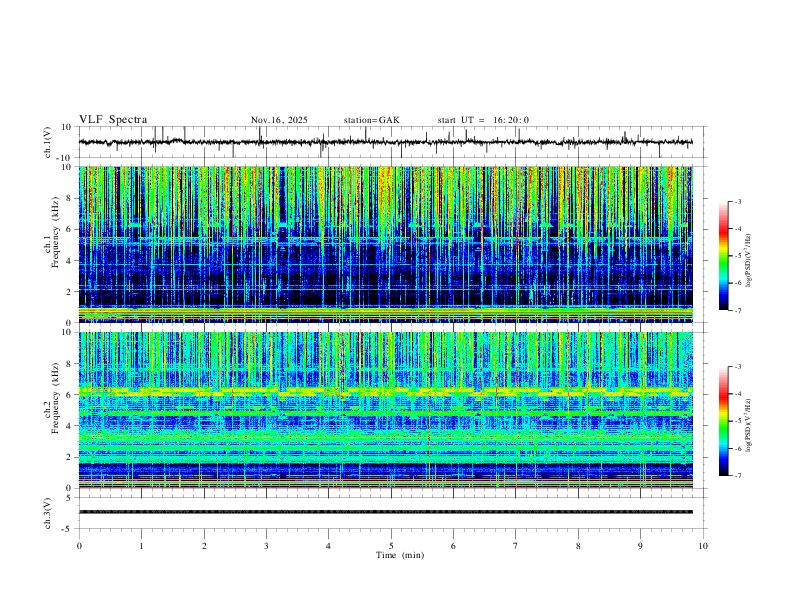Image resolution: width=792 pixels, height=612 pixels.
Task: Click the "station=GAK" header label
Action: (x=371, y=120)
